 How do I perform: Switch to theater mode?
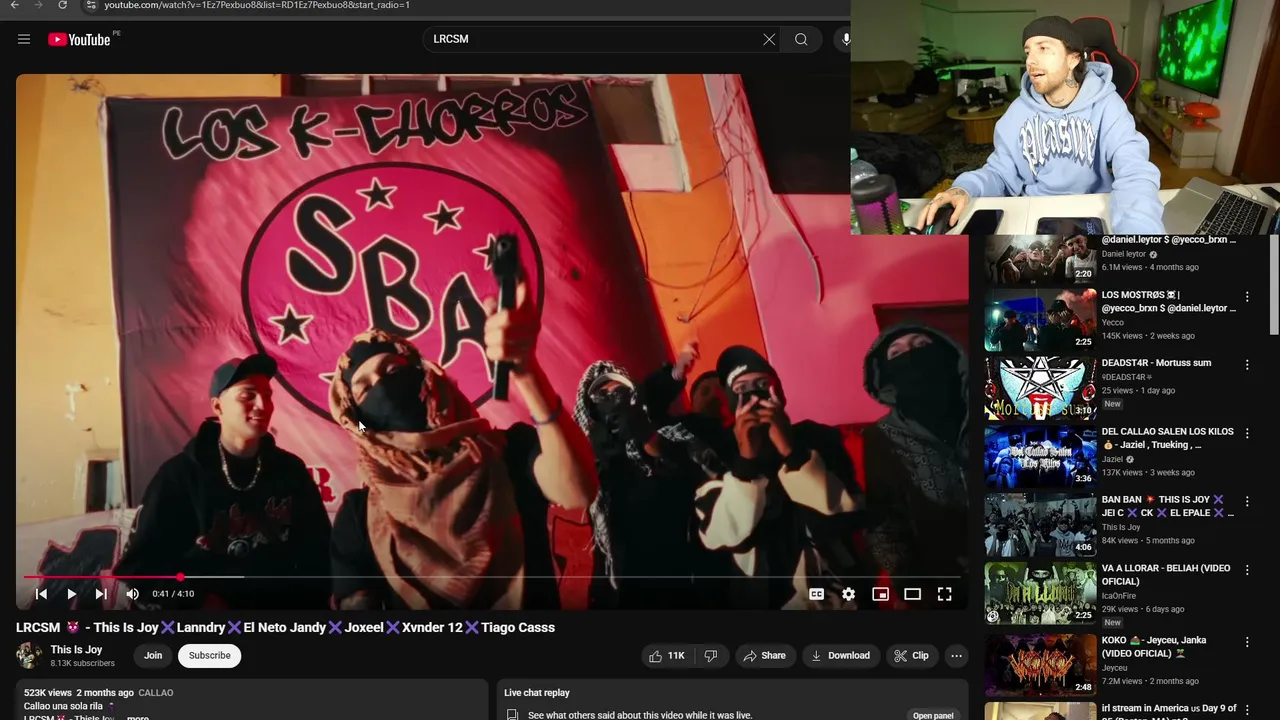point(912,594)
